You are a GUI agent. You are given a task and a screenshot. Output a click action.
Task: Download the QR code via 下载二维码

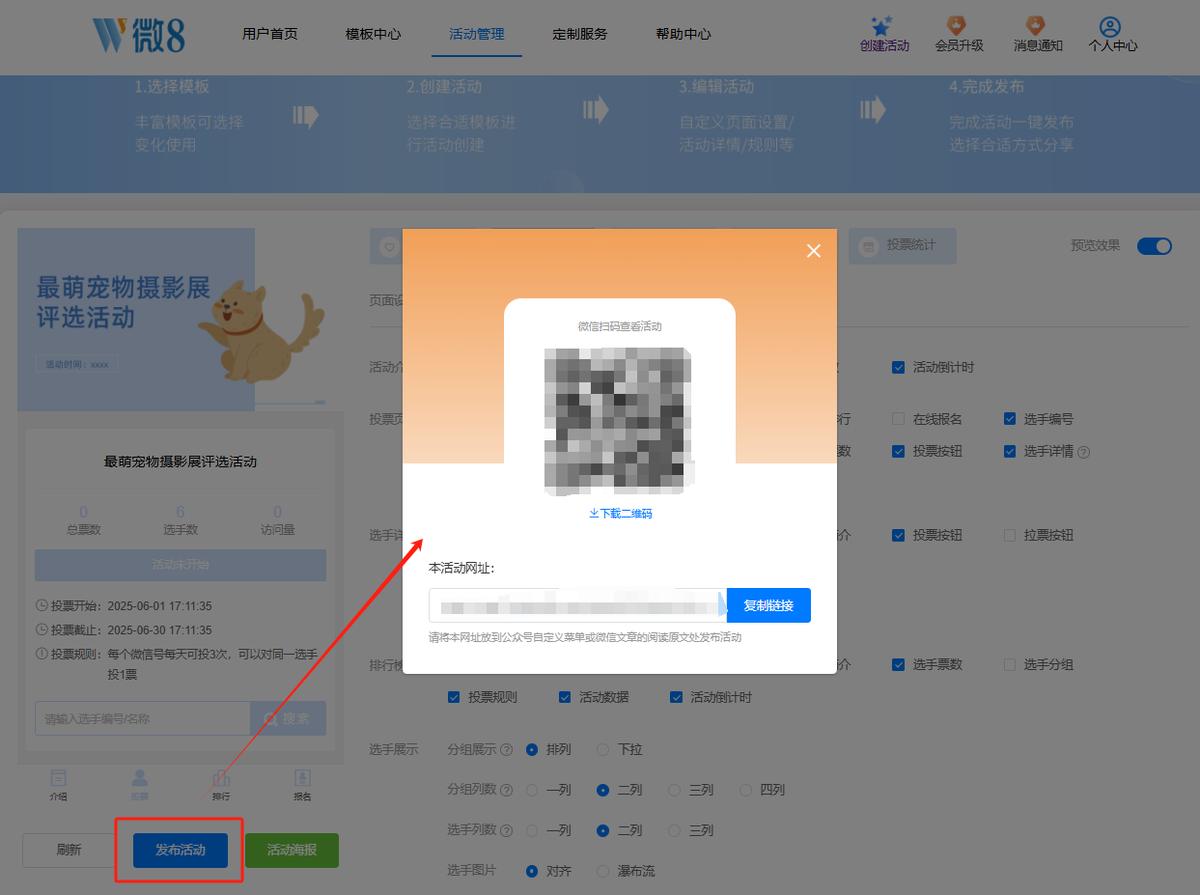[620, 513]
